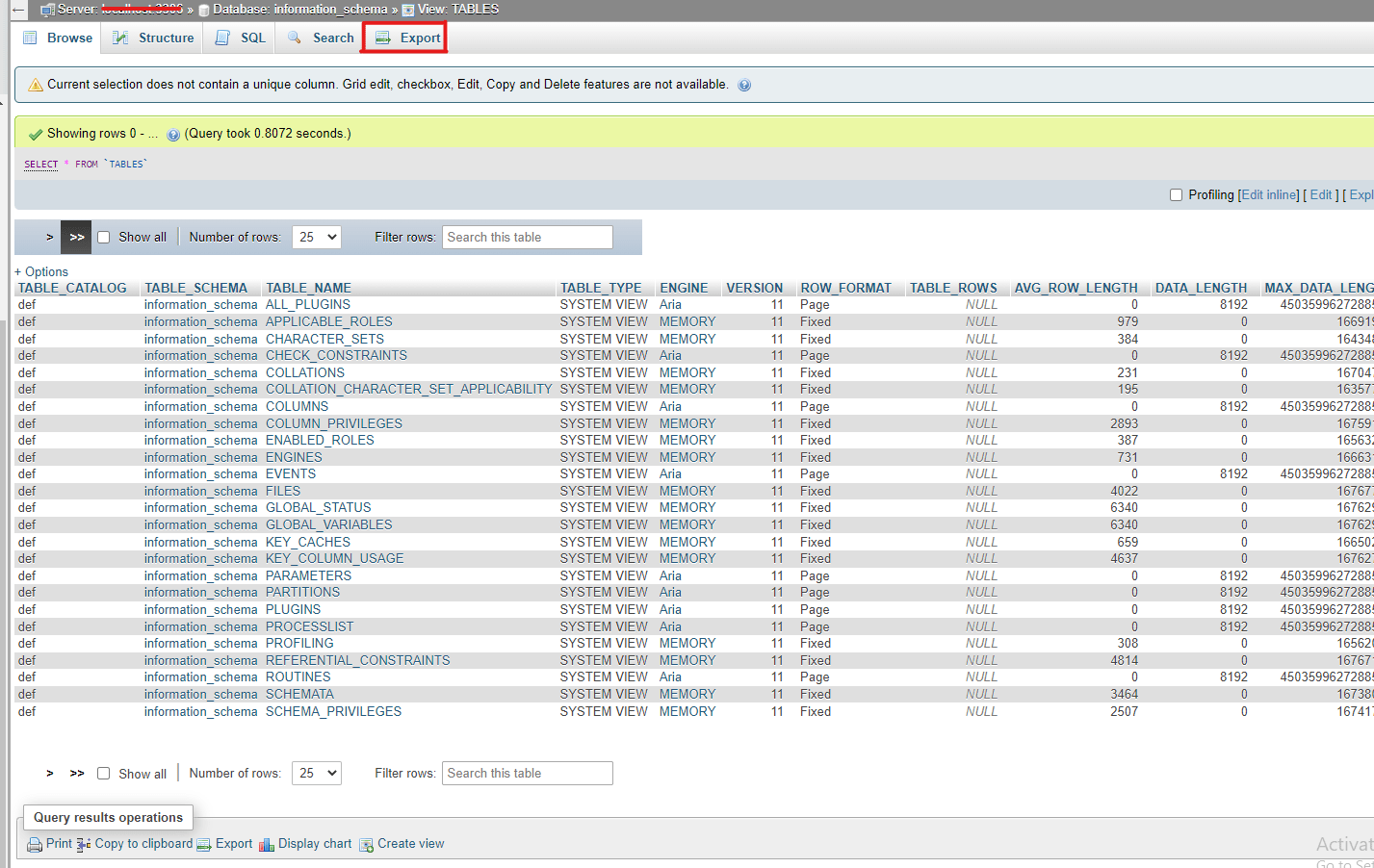Click the Edit inline link

pyautogui.click(x=1269, y=194)
